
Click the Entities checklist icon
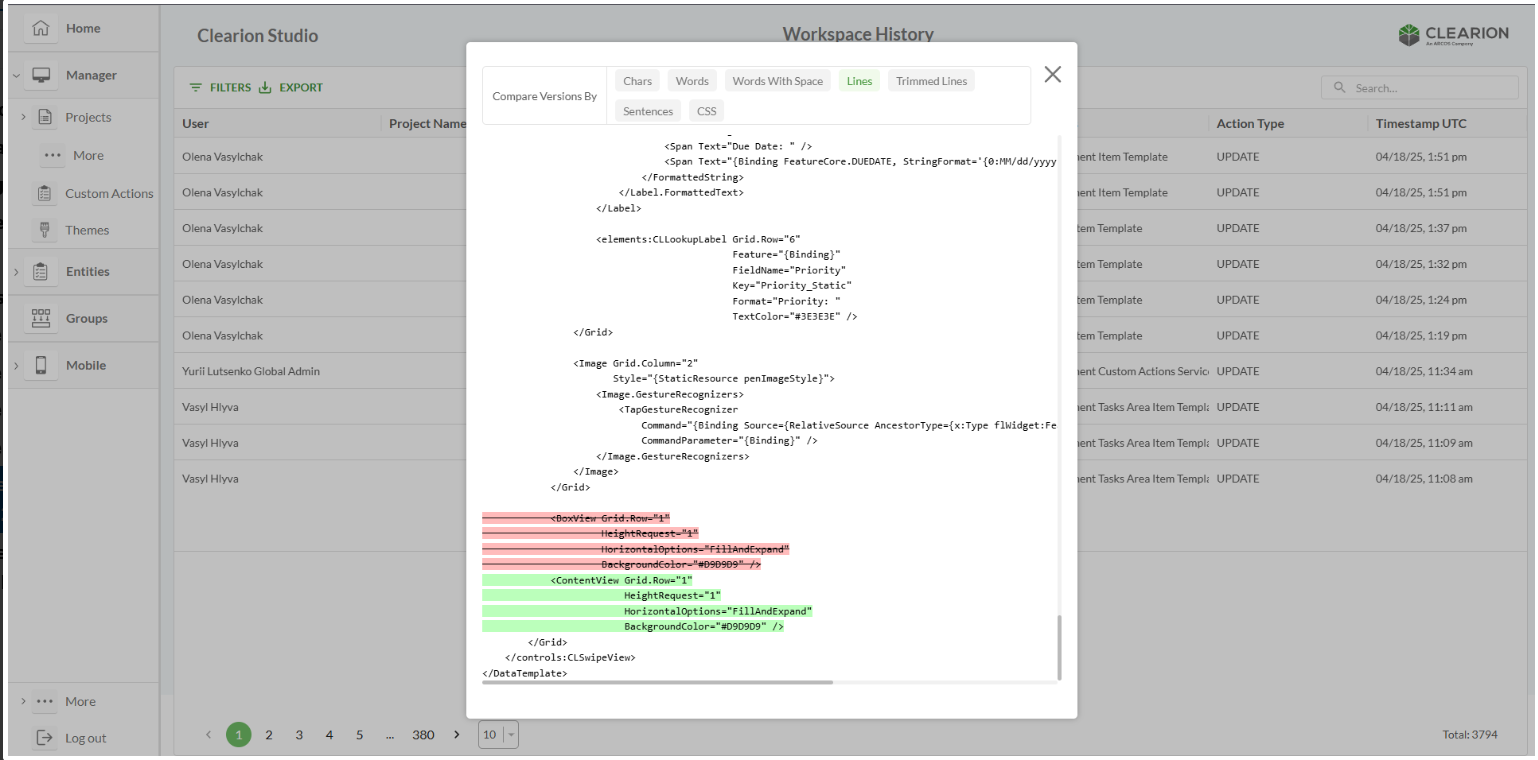click(41, 271)
